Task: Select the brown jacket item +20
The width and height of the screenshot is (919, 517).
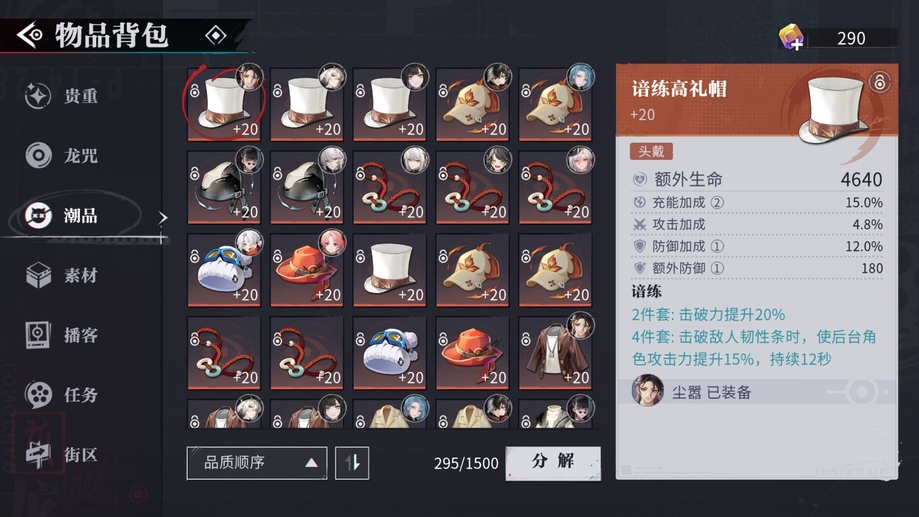Action: [554, 353]
